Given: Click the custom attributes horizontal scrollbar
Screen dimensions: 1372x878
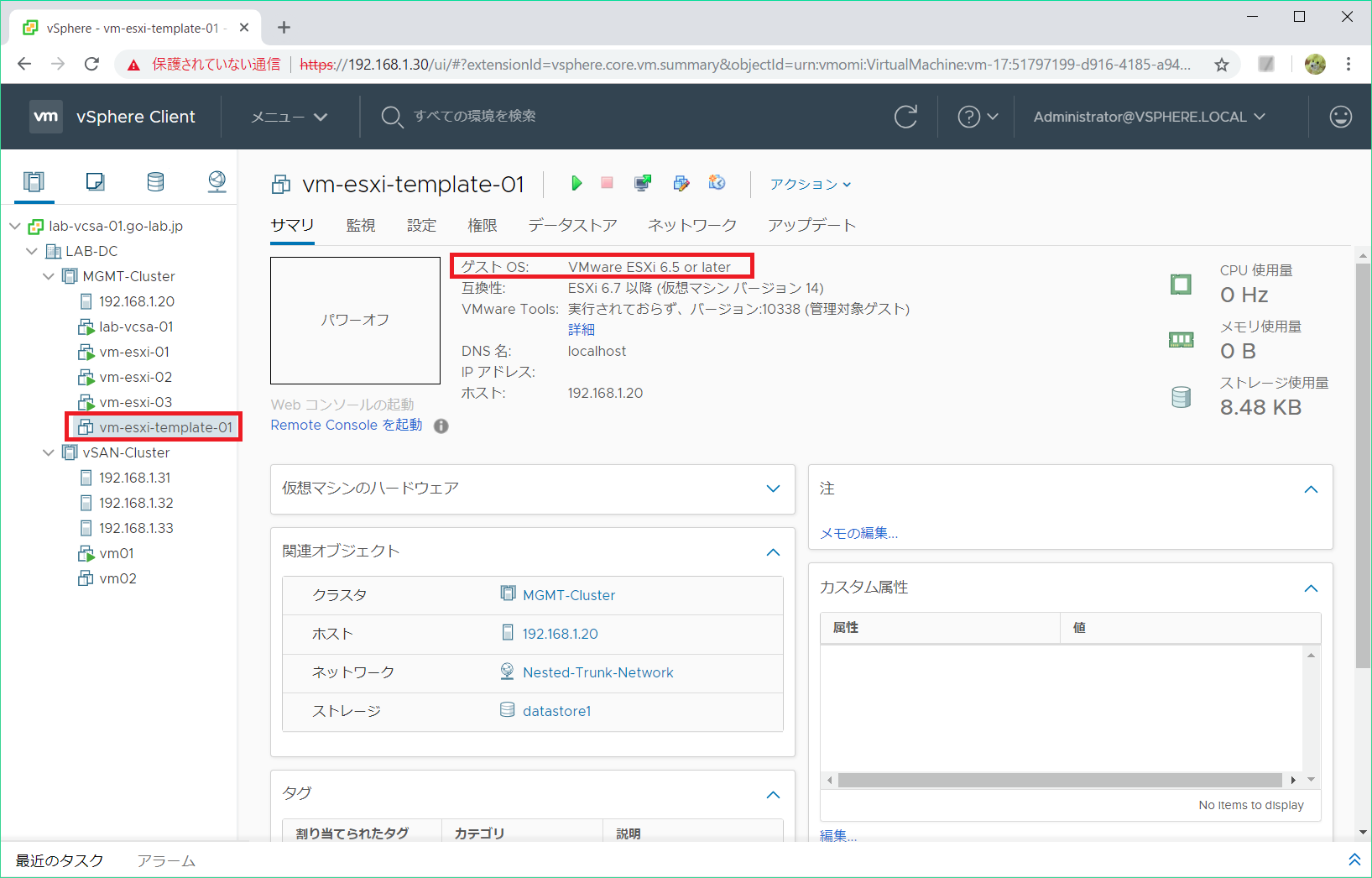Looking at the screenshot, I should tap(1061, 780).
